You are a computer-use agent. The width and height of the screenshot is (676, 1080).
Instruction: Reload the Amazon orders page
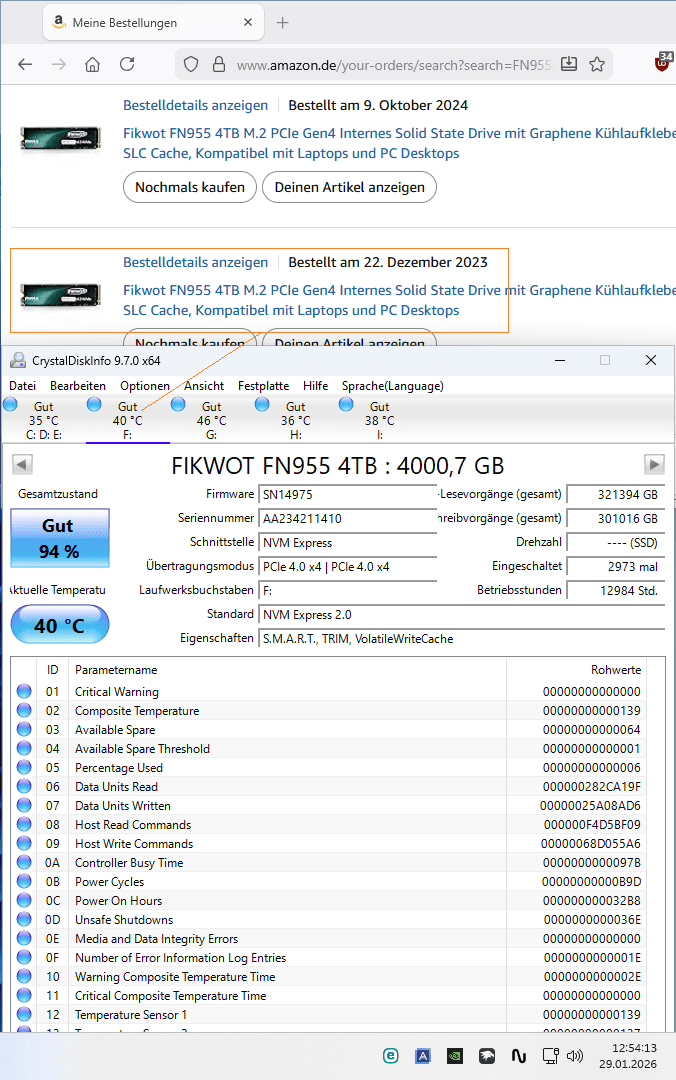pos(127,64)
